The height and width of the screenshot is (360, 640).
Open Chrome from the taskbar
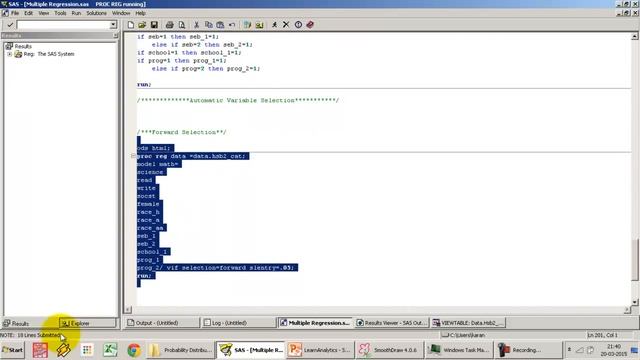point(133,350)
